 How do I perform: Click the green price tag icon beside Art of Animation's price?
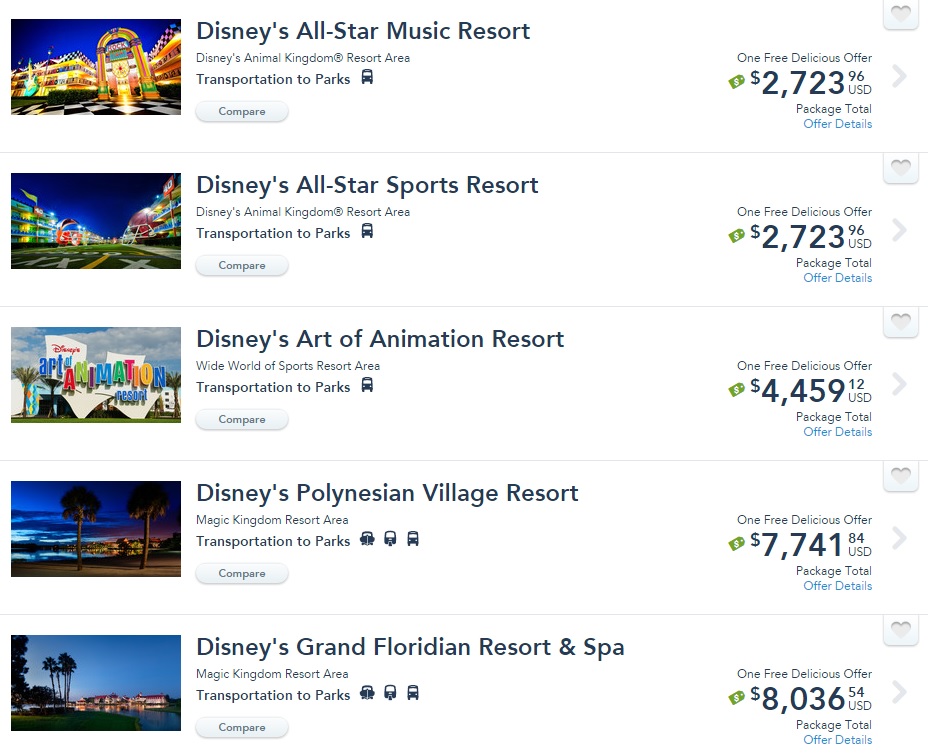coord(737,390)
